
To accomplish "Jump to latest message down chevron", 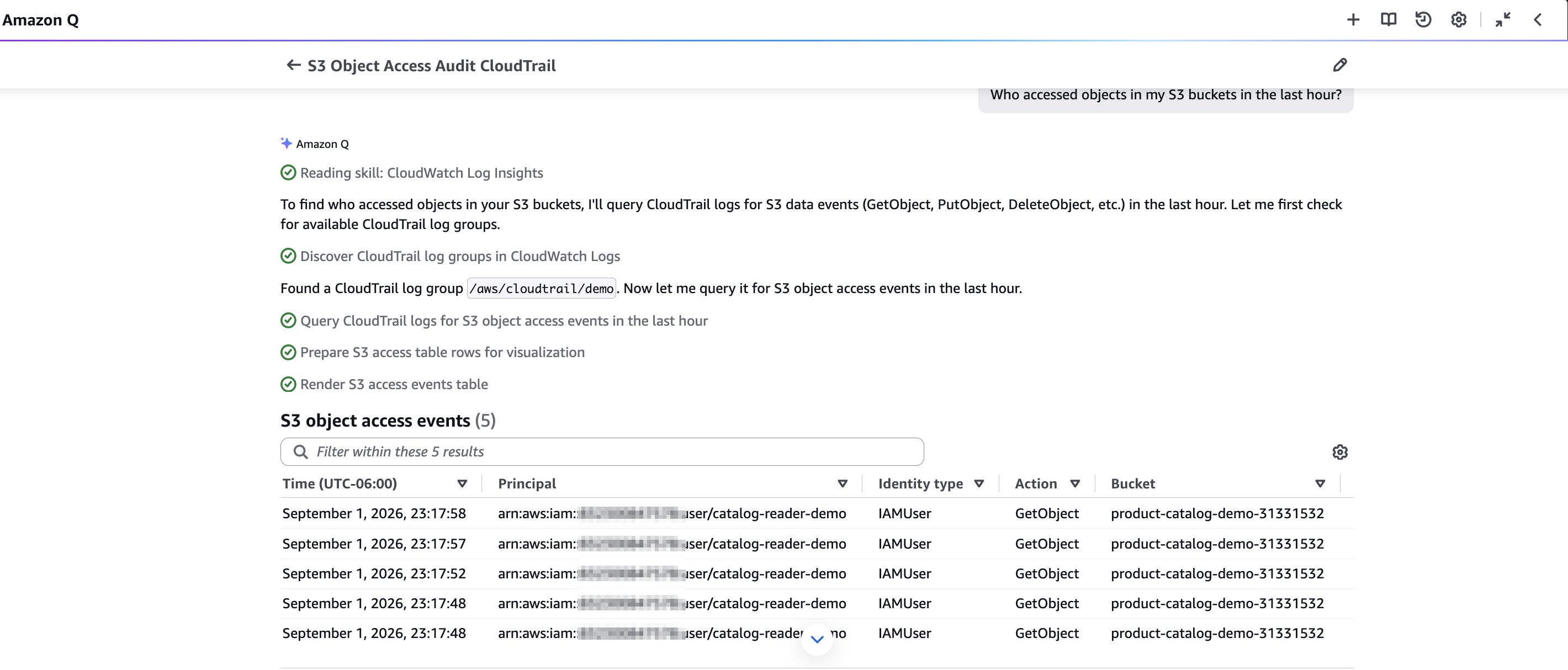I will pyautogui.click(x=817, y=639).
